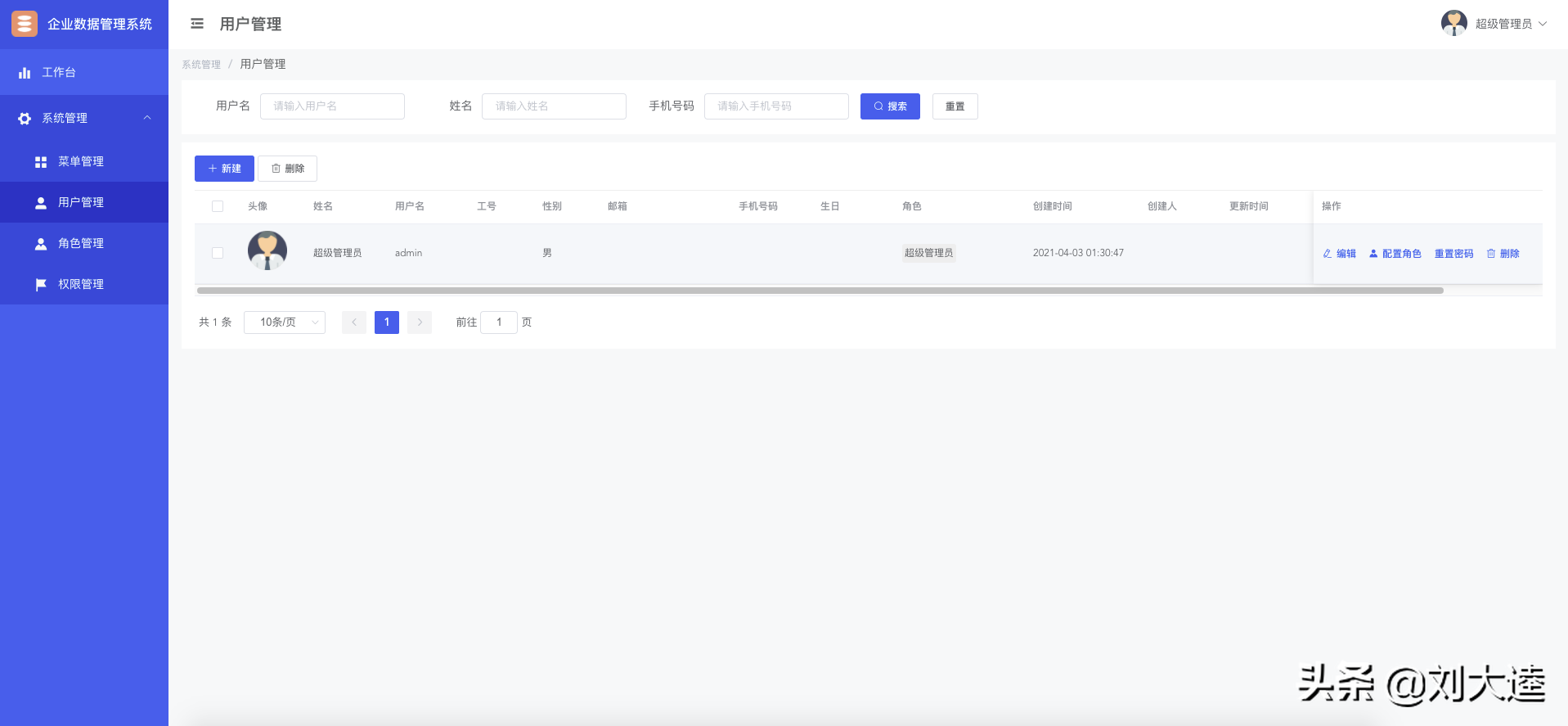Open 角色管理 in the sidebar

81,244
